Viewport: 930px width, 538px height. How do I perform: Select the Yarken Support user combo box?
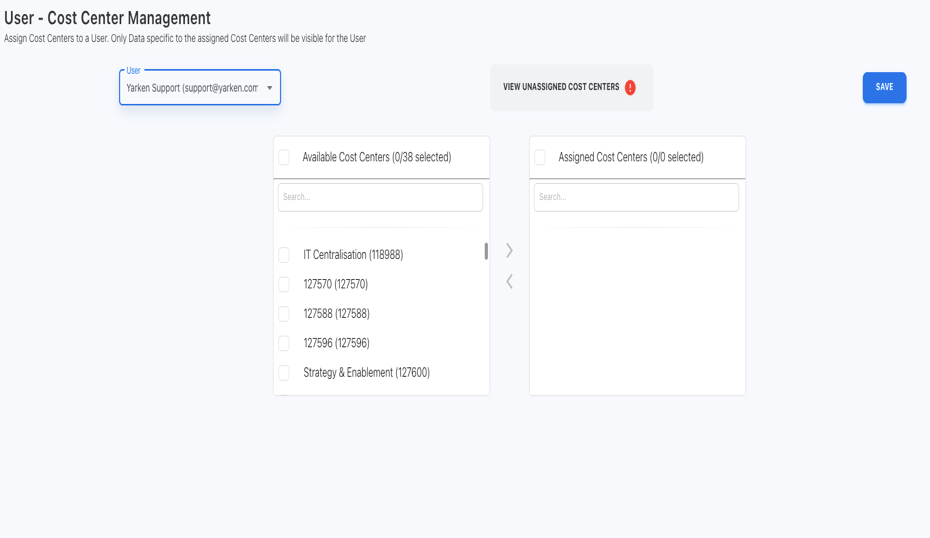[192, 88]
